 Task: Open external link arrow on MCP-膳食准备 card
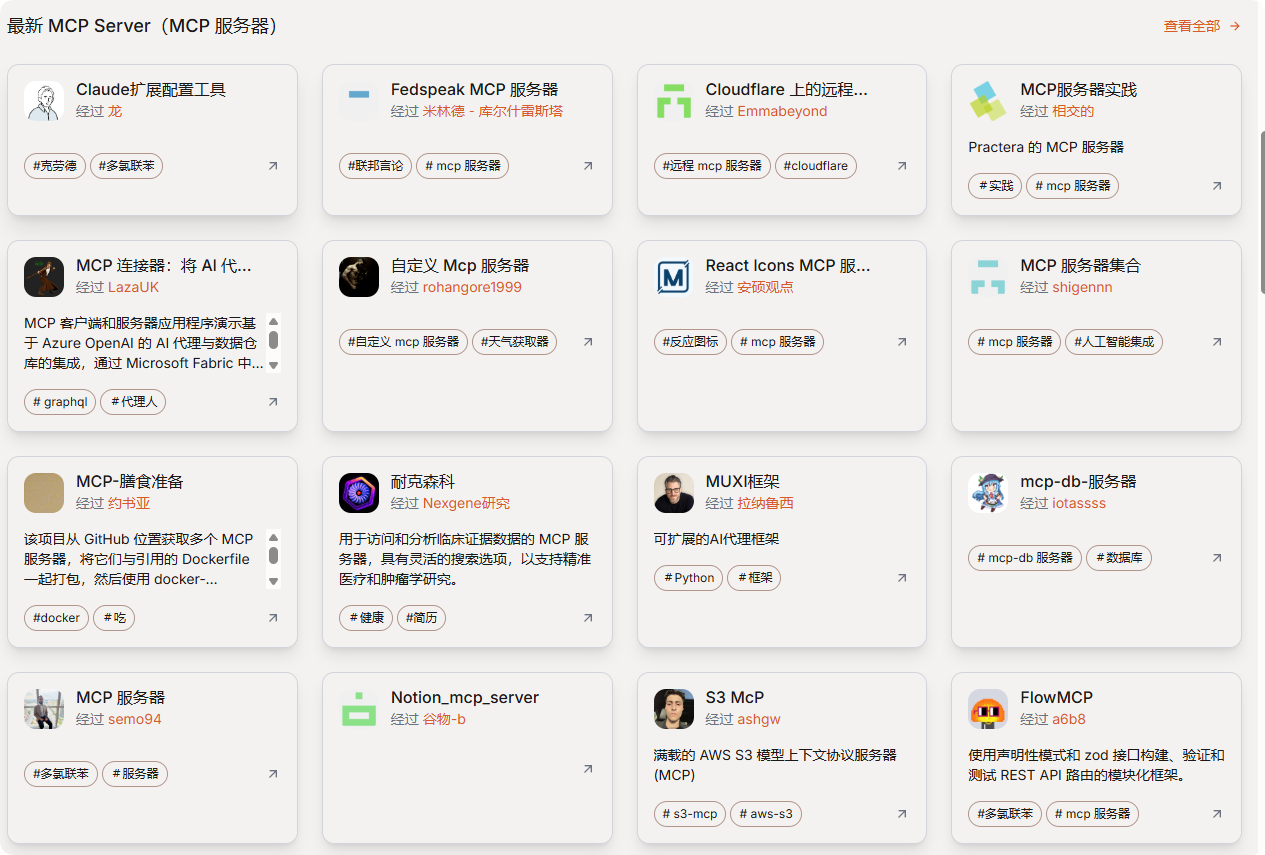click(273, 618)
